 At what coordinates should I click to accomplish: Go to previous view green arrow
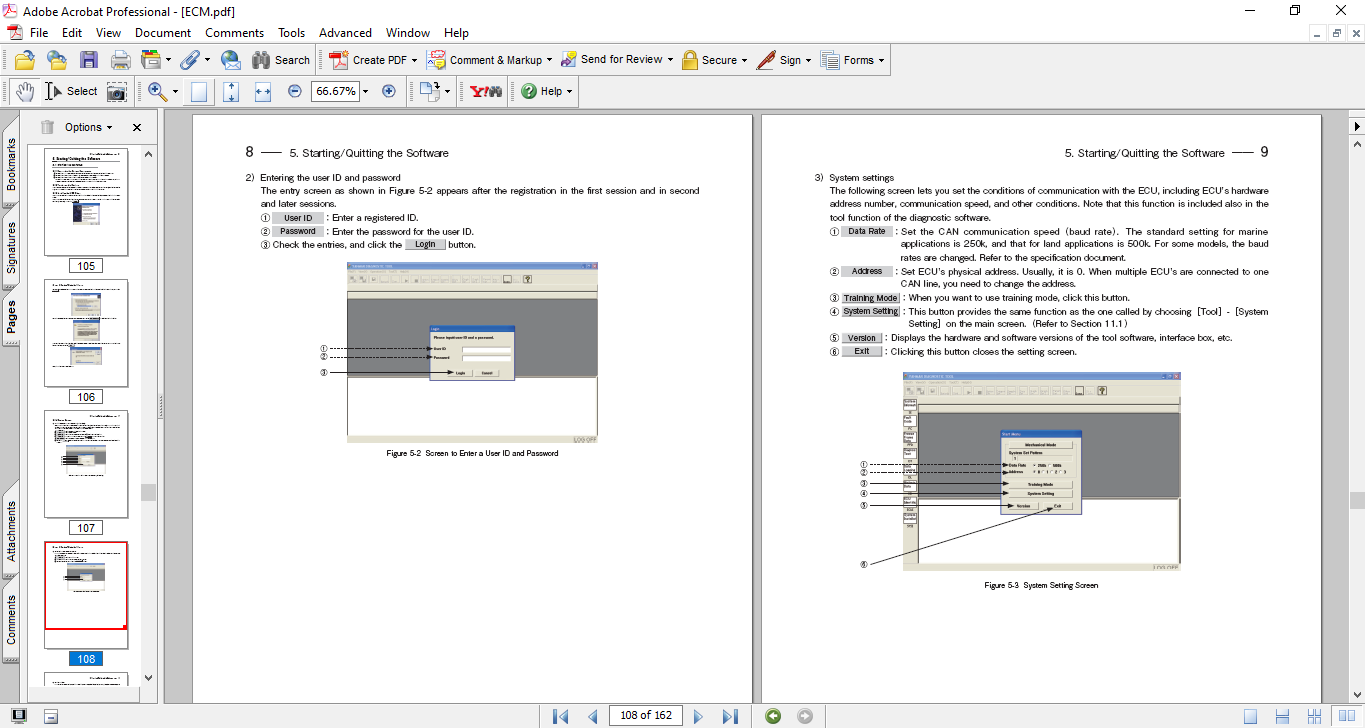click(x=772, y=716)
